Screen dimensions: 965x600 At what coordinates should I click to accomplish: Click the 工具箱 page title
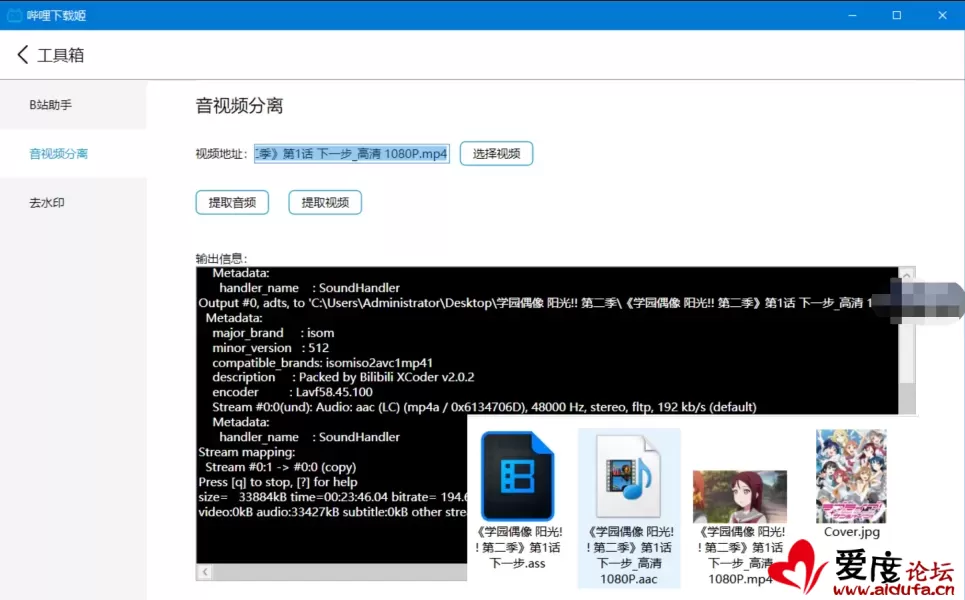(x=60, y=55)
